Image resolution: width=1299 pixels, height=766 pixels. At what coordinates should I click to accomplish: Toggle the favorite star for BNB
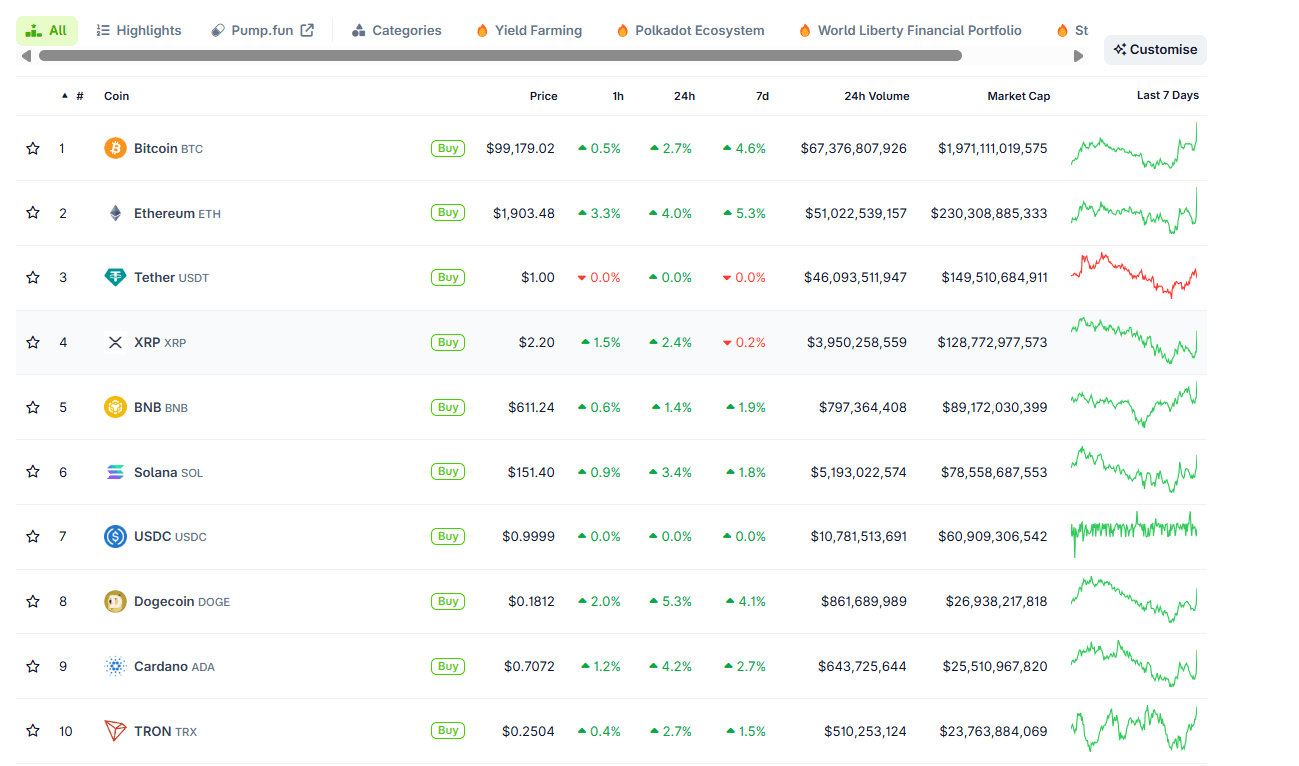(x=32, y=407)
